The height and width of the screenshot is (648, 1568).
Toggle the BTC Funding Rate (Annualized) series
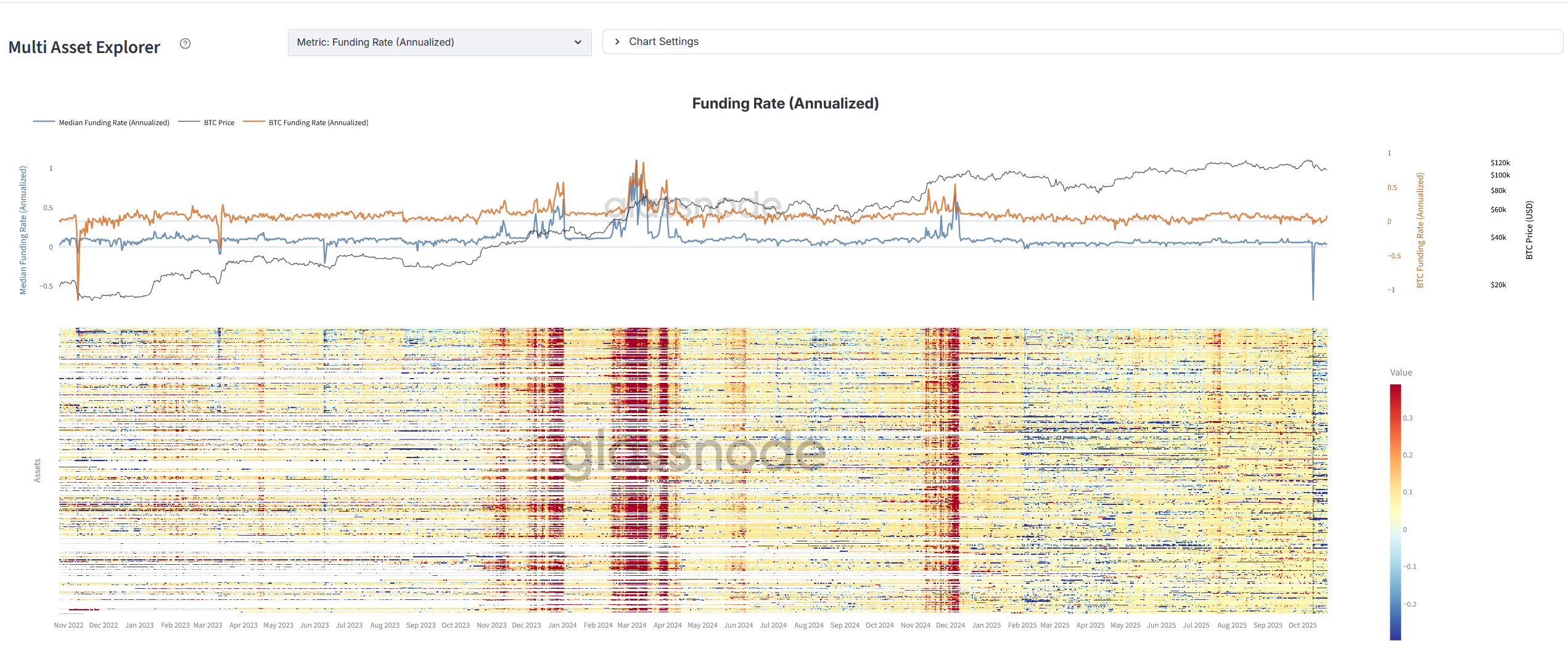(318, 122)
